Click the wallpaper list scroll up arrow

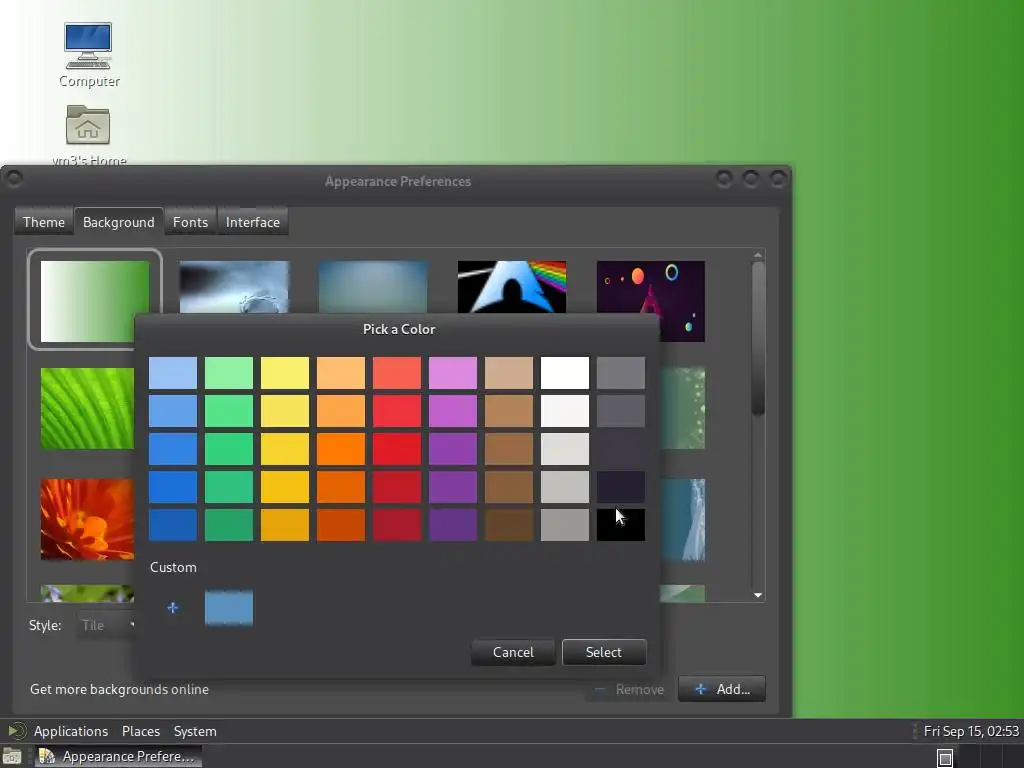(758, 255)
